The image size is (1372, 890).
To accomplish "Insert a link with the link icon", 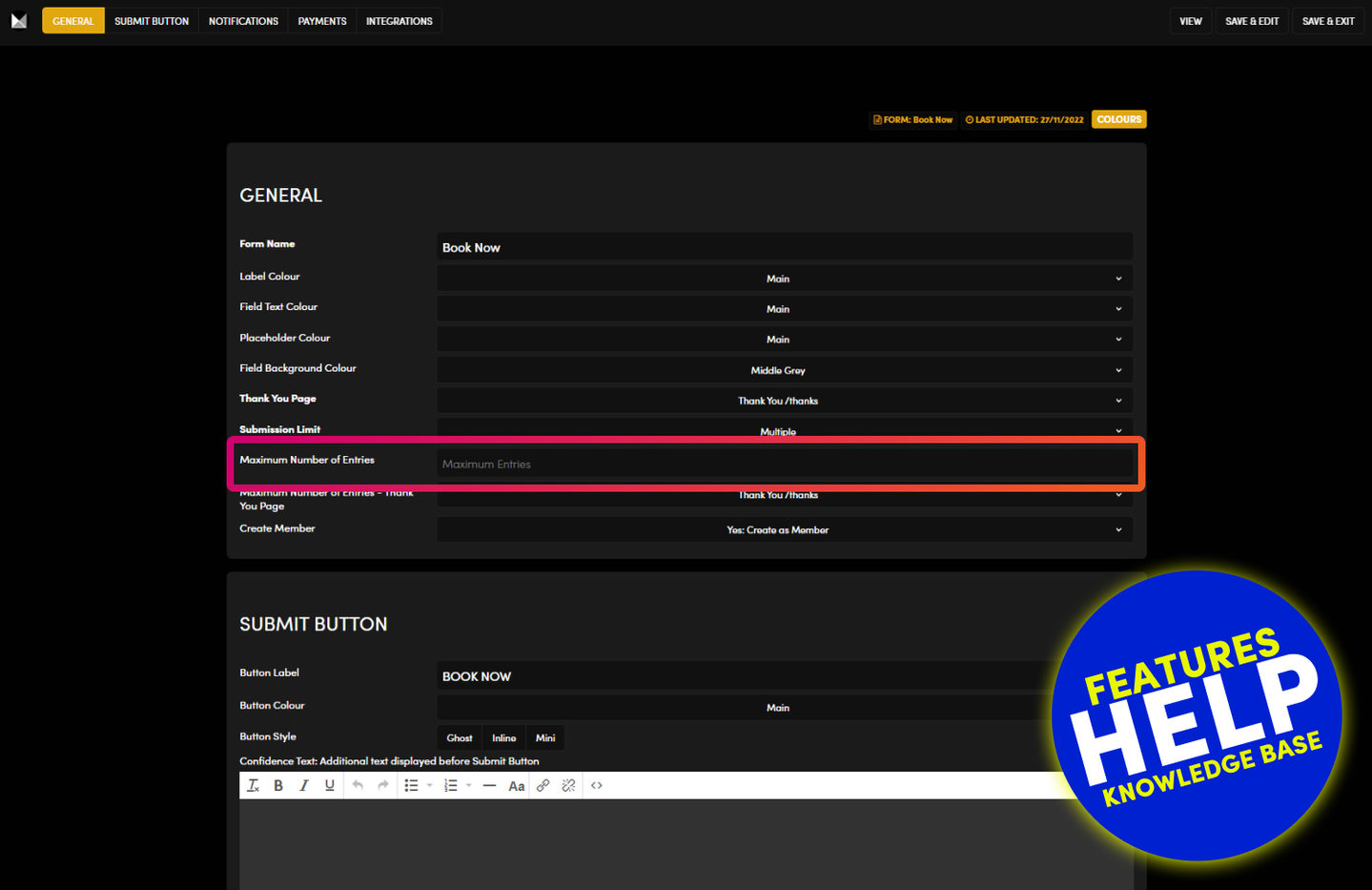I will [543, 786].
